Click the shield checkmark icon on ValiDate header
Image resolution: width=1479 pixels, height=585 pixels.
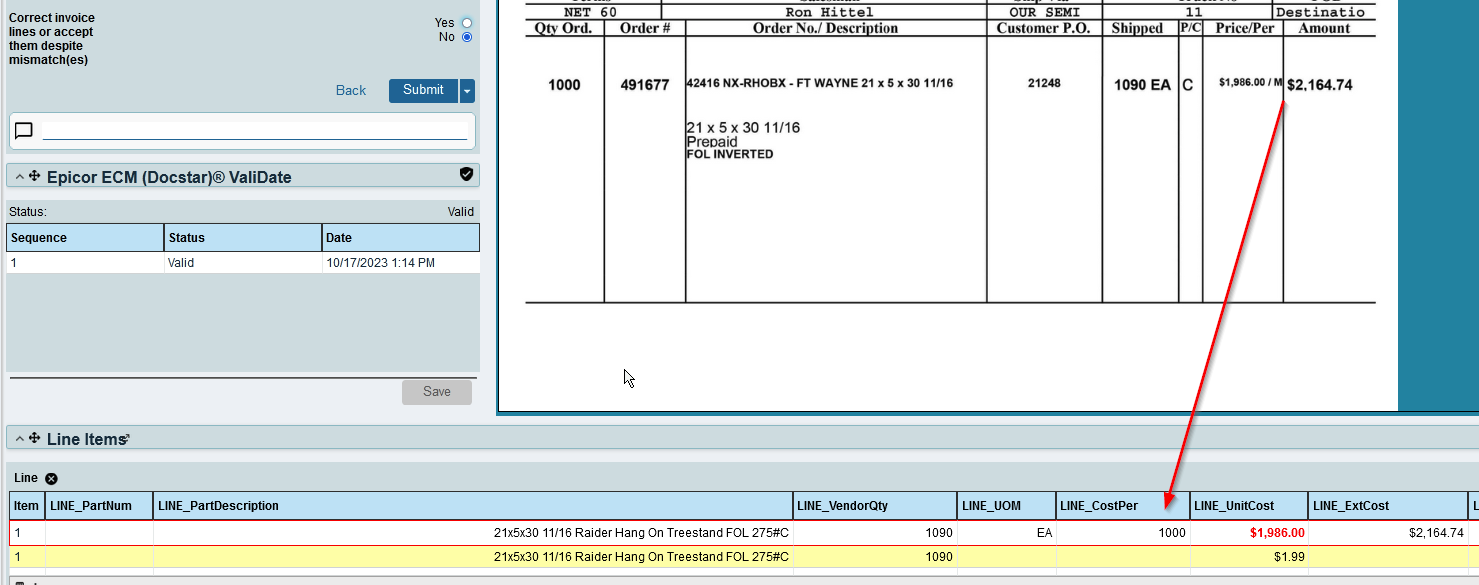[466, 174]
